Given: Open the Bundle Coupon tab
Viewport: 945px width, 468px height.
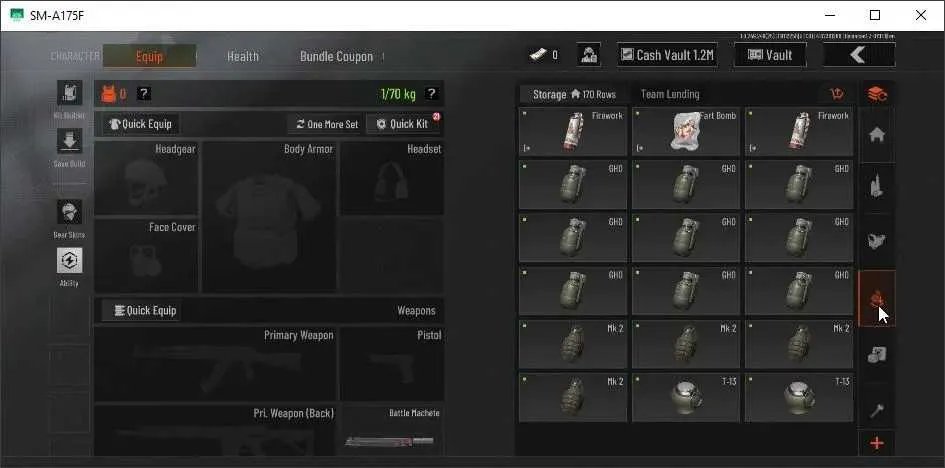Looking at the screenshot, I should tap(336, 56).
